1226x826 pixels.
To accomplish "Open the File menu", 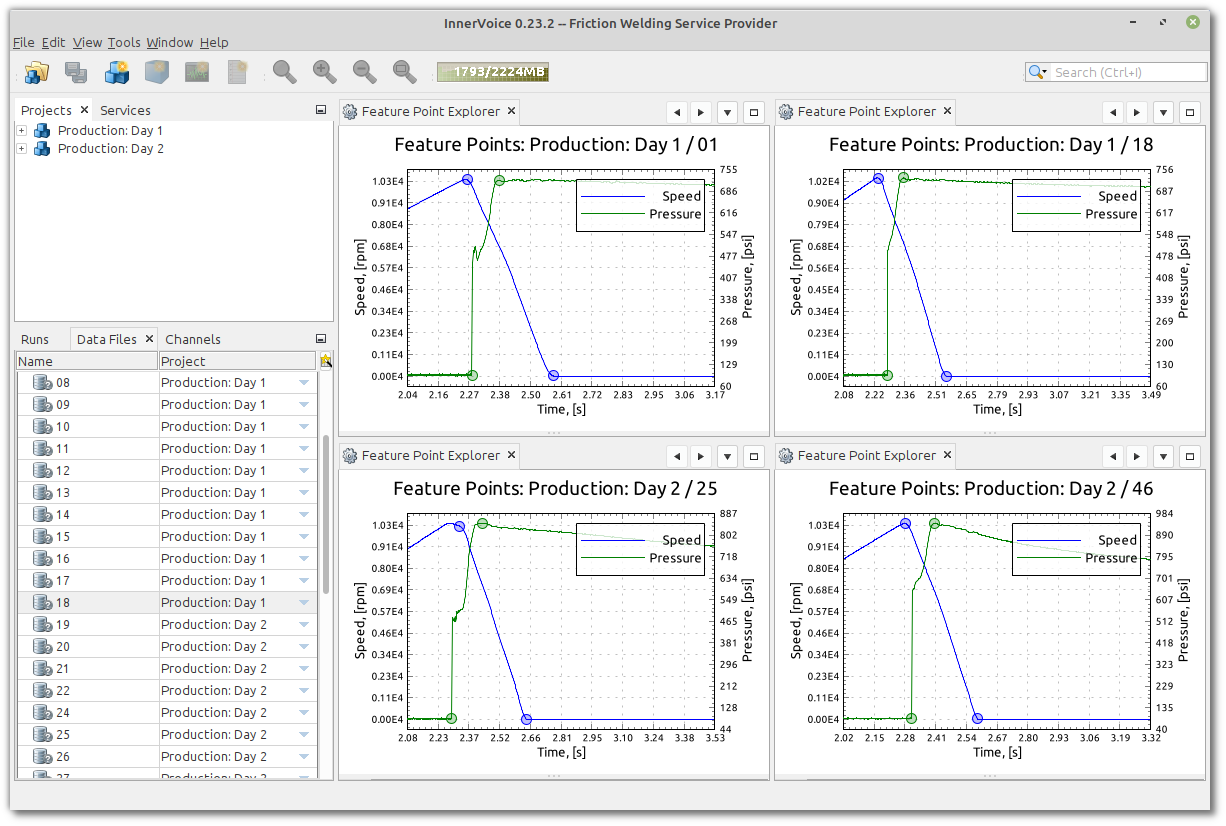I will click(x=24, y=42).
